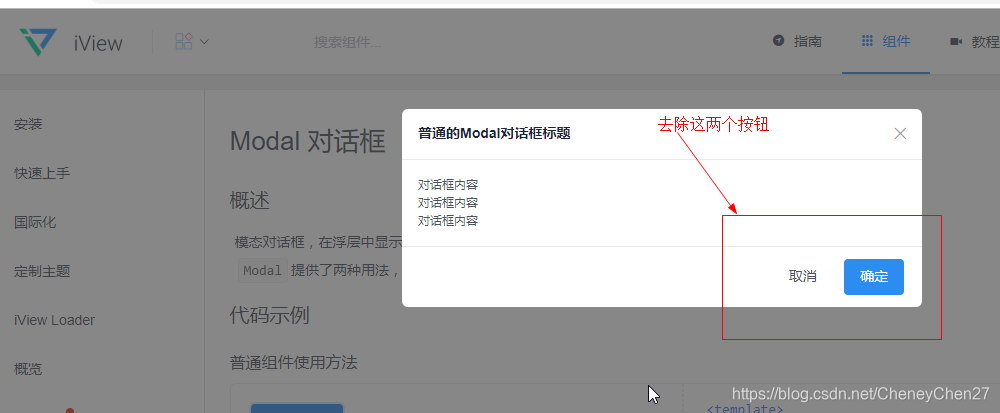The height and width of the screenshot is (413, 1000).
Task: Click the 概述 section heading
Action: coord(250,201)
